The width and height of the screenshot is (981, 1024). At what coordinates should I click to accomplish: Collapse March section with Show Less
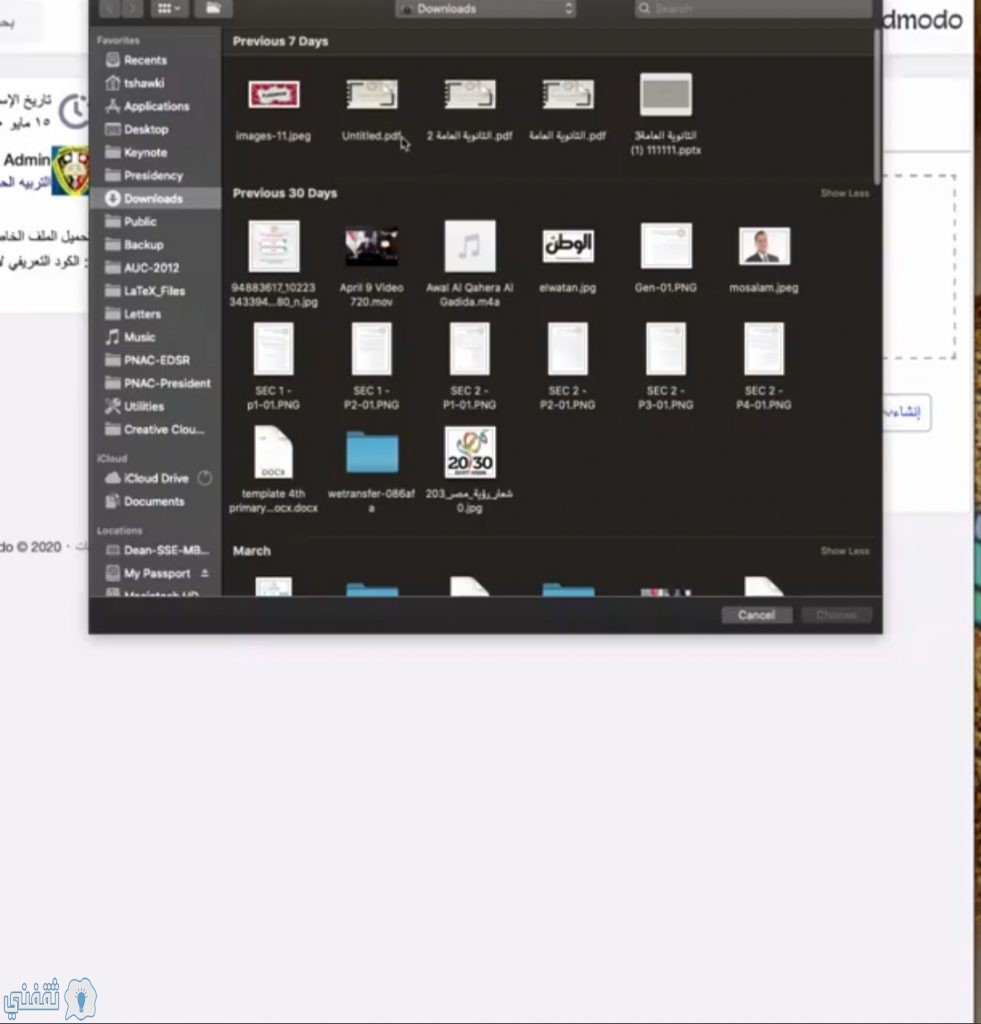point(844,551)
